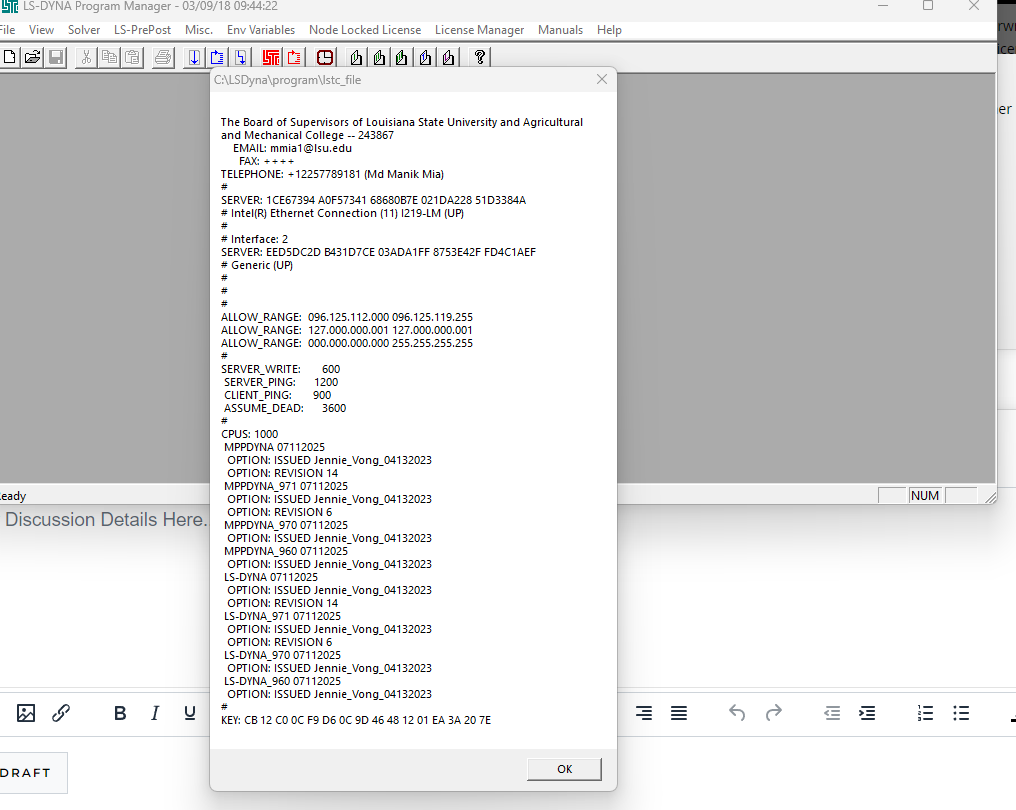Toggle italic formatting in the discussion editor
The height and width of the screenshot is (810, 1016).
click(155, 713)
